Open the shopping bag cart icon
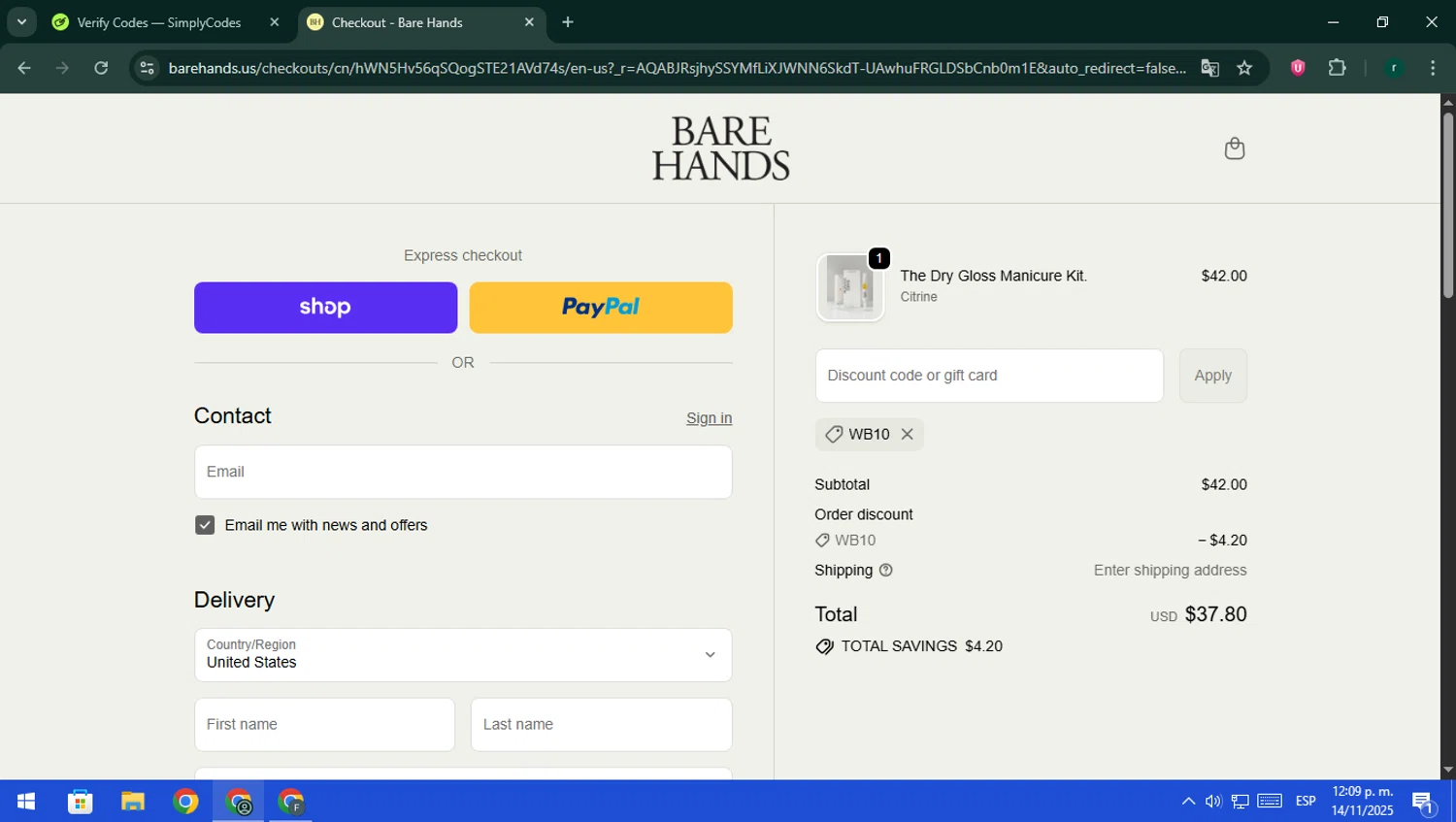 (1234, 148)
